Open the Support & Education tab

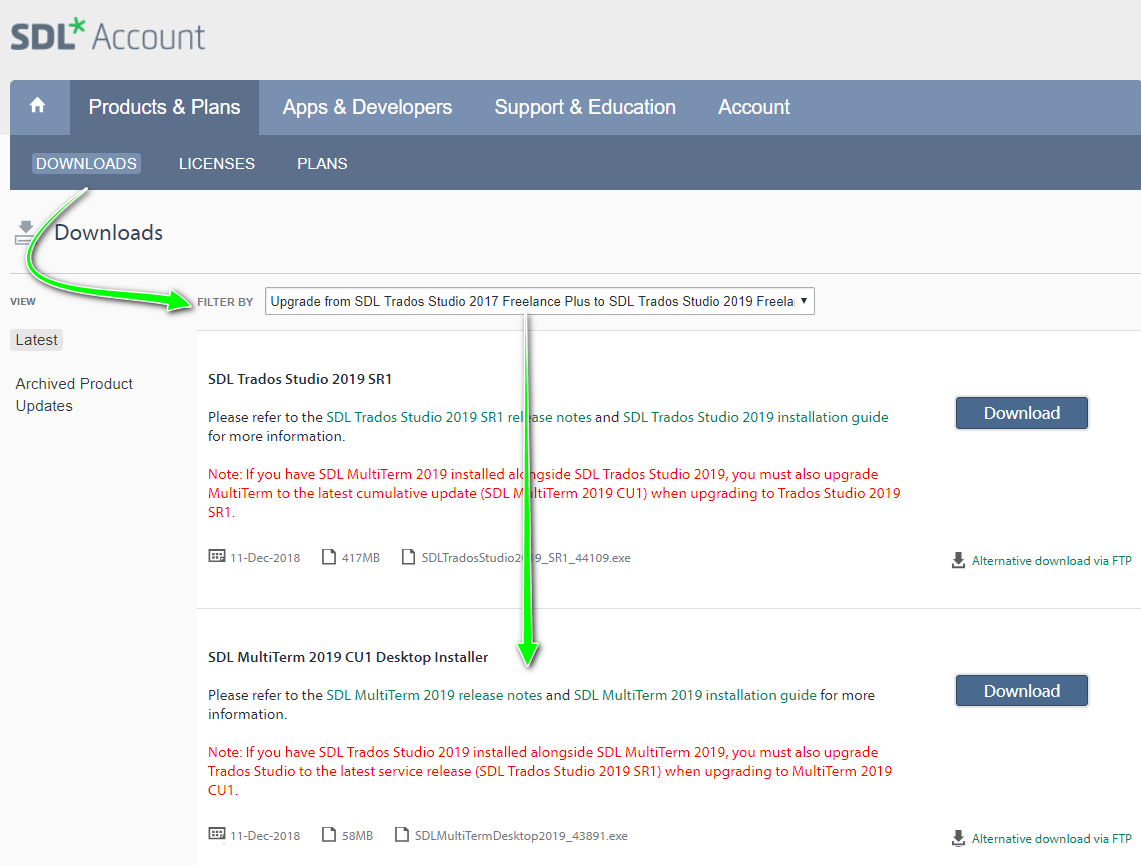[x=585, y=107]
